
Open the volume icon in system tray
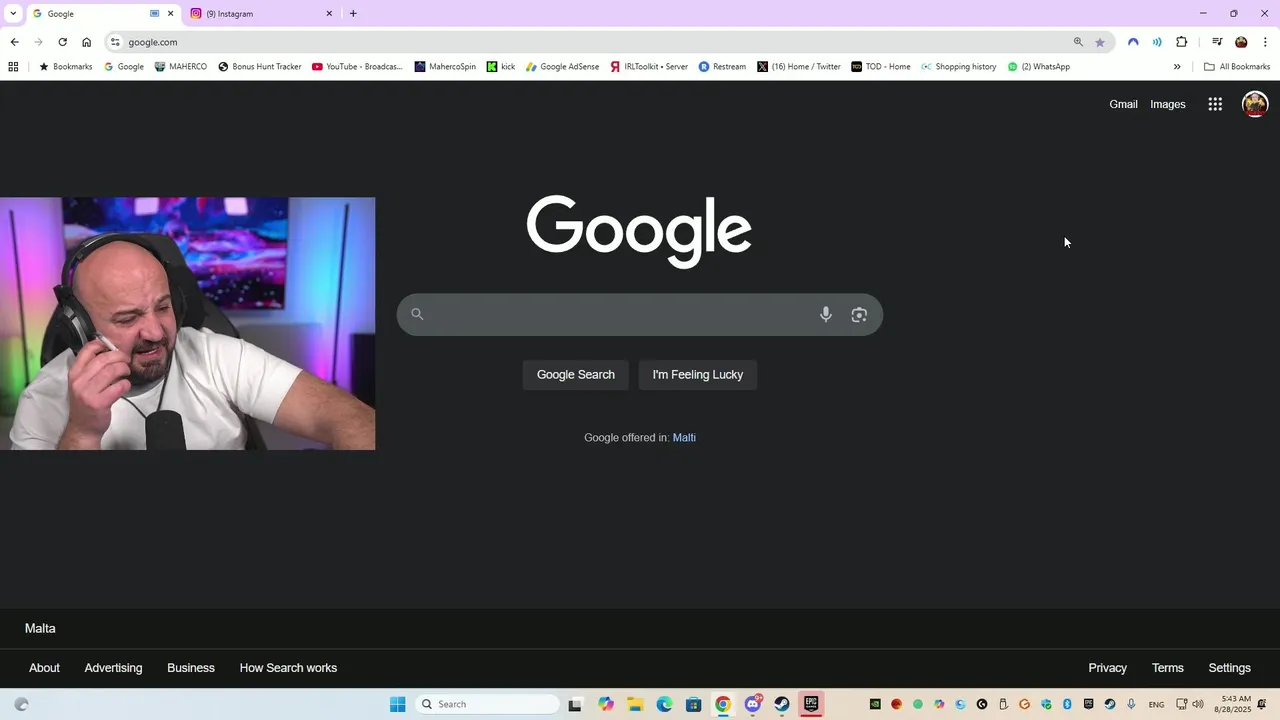(1198, 704)
